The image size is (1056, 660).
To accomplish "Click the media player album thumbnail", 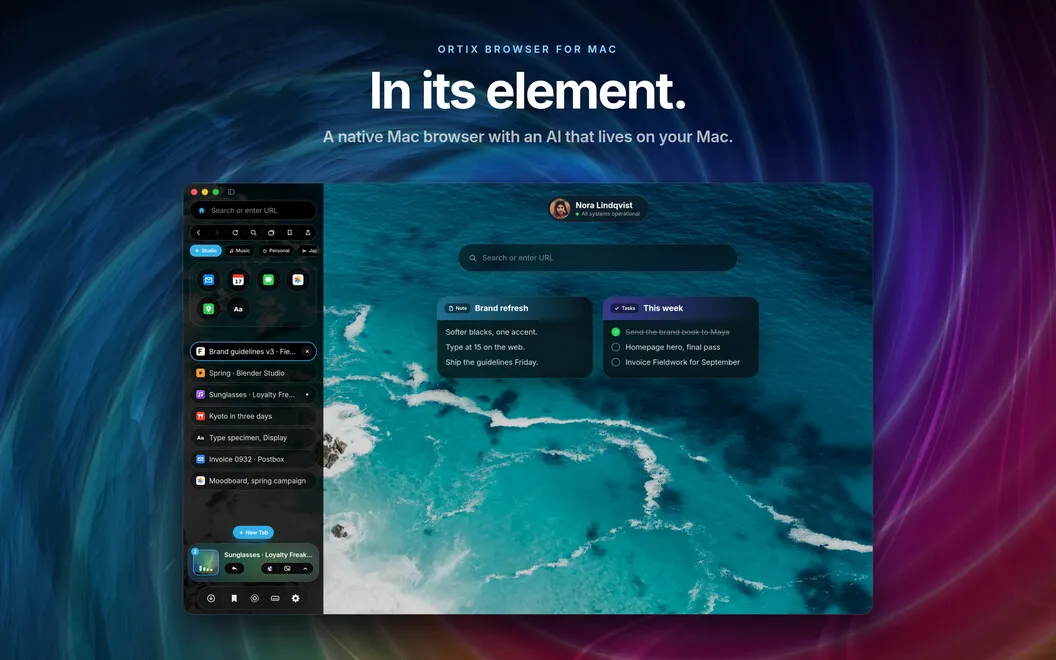I will (206, 562).
